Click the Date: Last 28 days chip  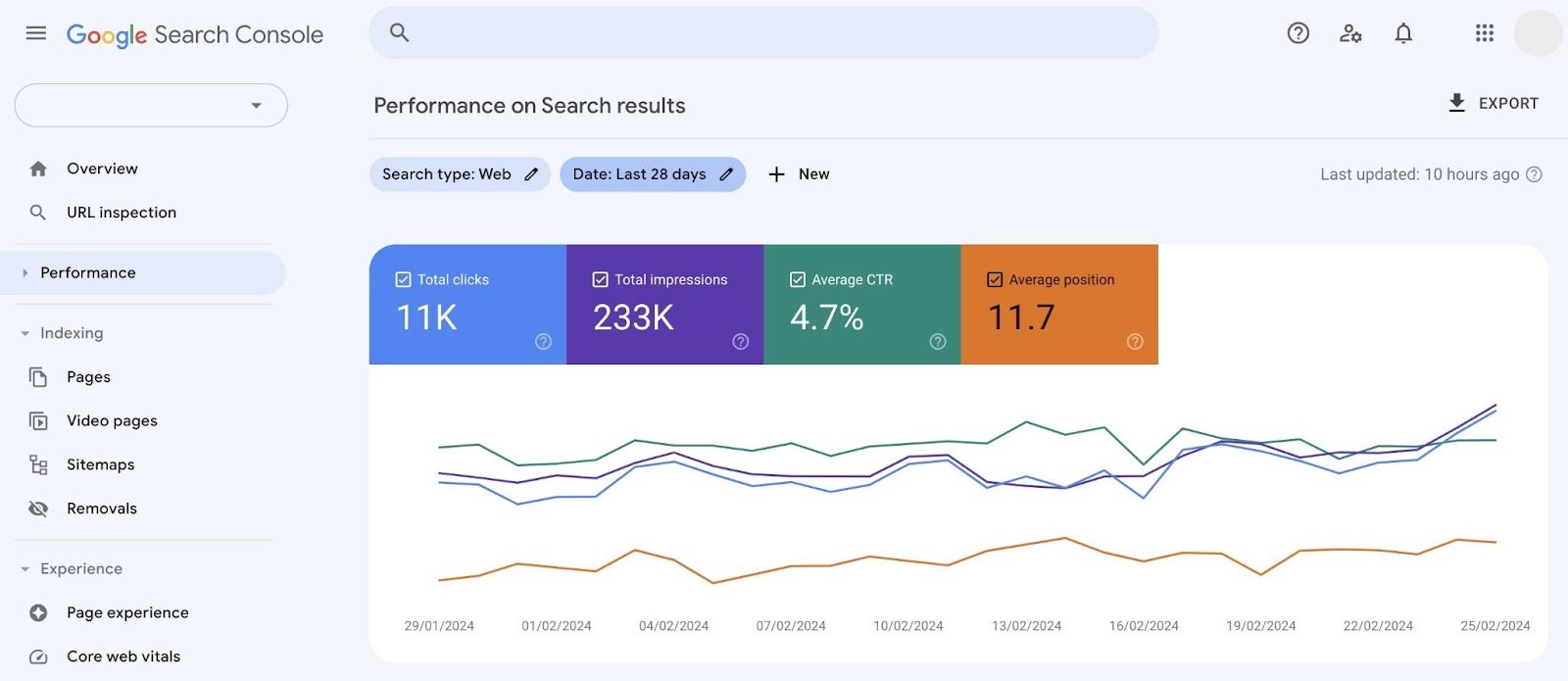pyautogui.click(x=653, y=174)
